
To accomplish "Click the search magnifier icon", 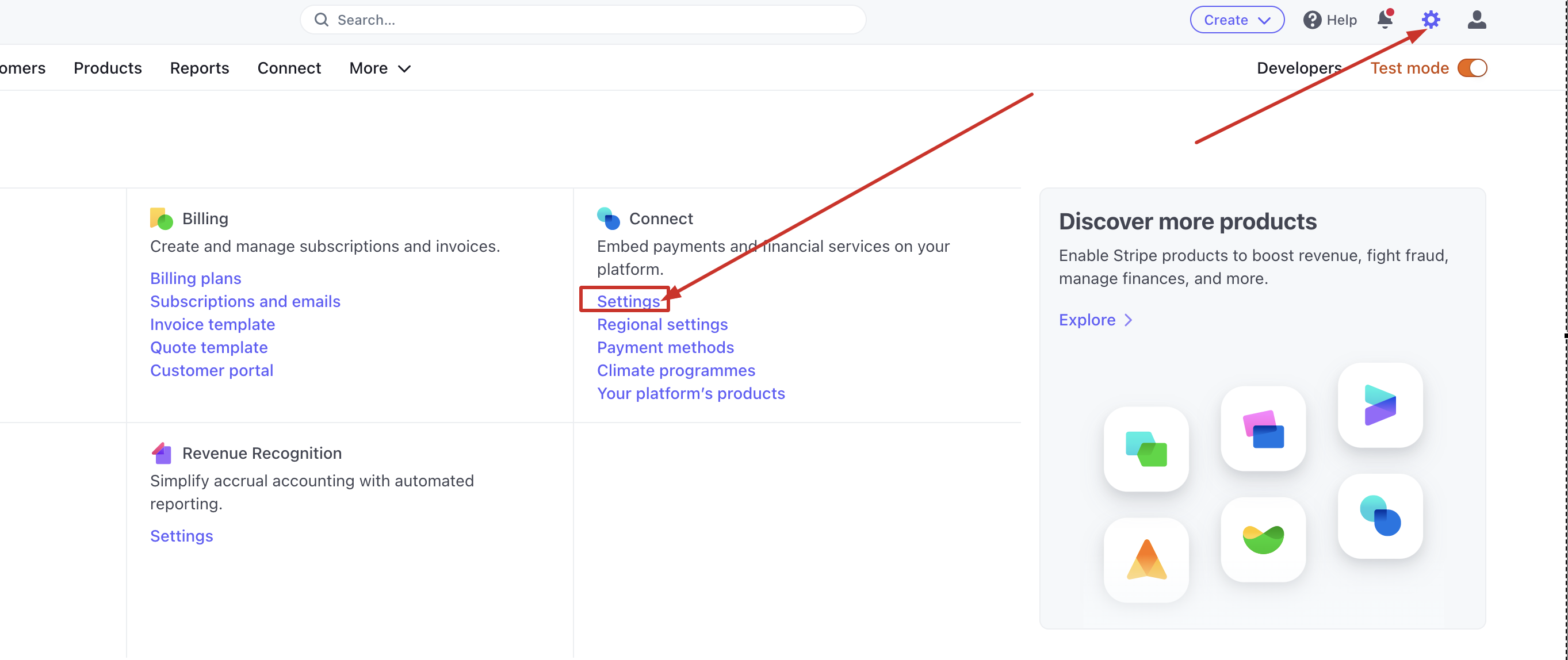I will (x=322, y=20).
